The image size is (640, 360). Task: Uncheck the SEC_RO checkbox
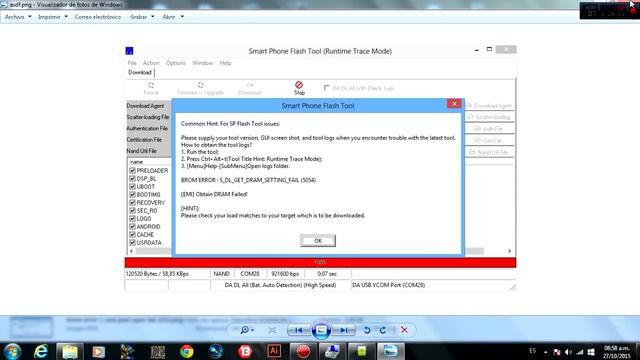(132, 210)
